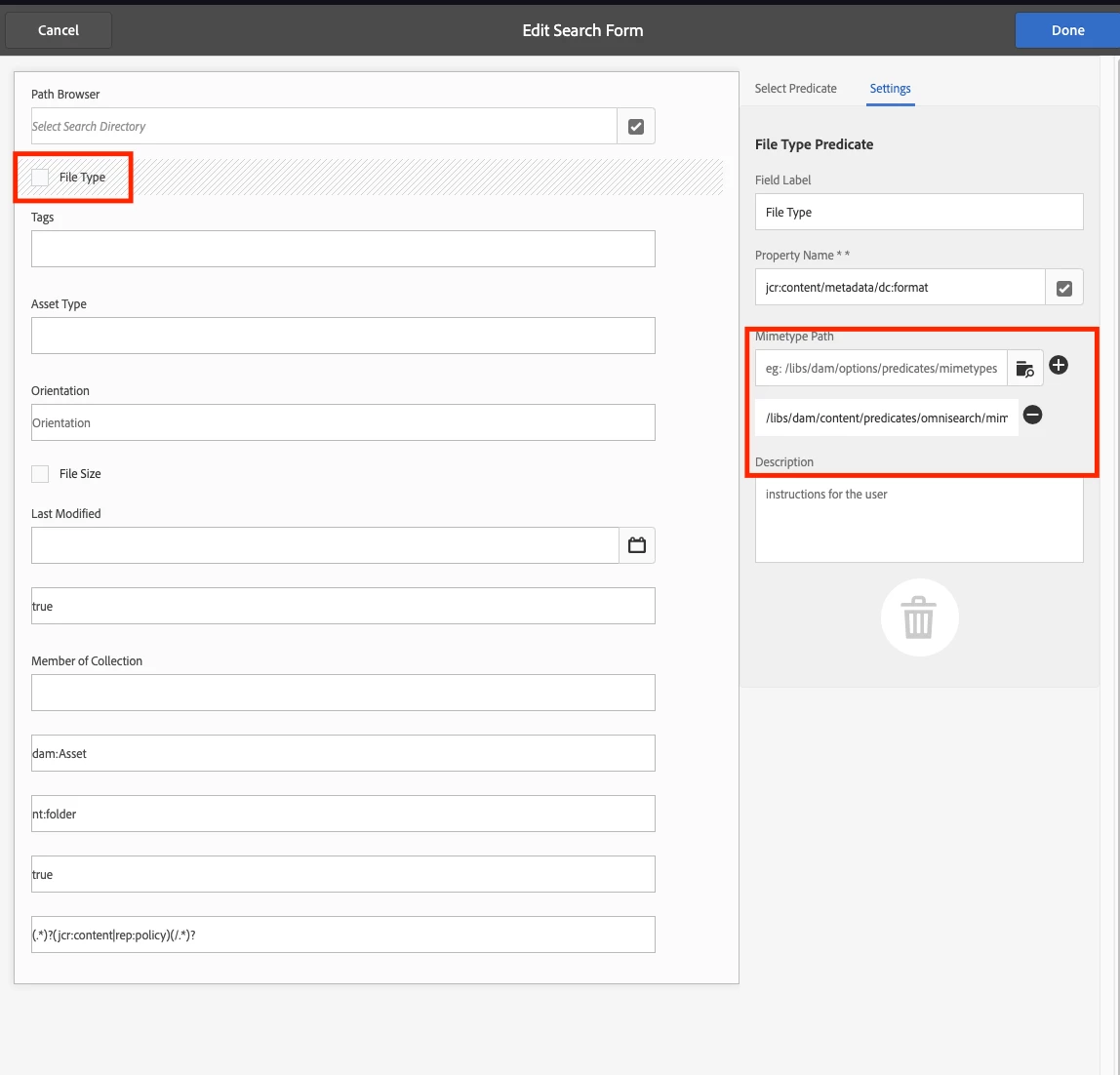This screenshot has height=1075, width=1120.
Task: Click the jcr:content|rep:policy regex field
Action: [x=342, y=935]
